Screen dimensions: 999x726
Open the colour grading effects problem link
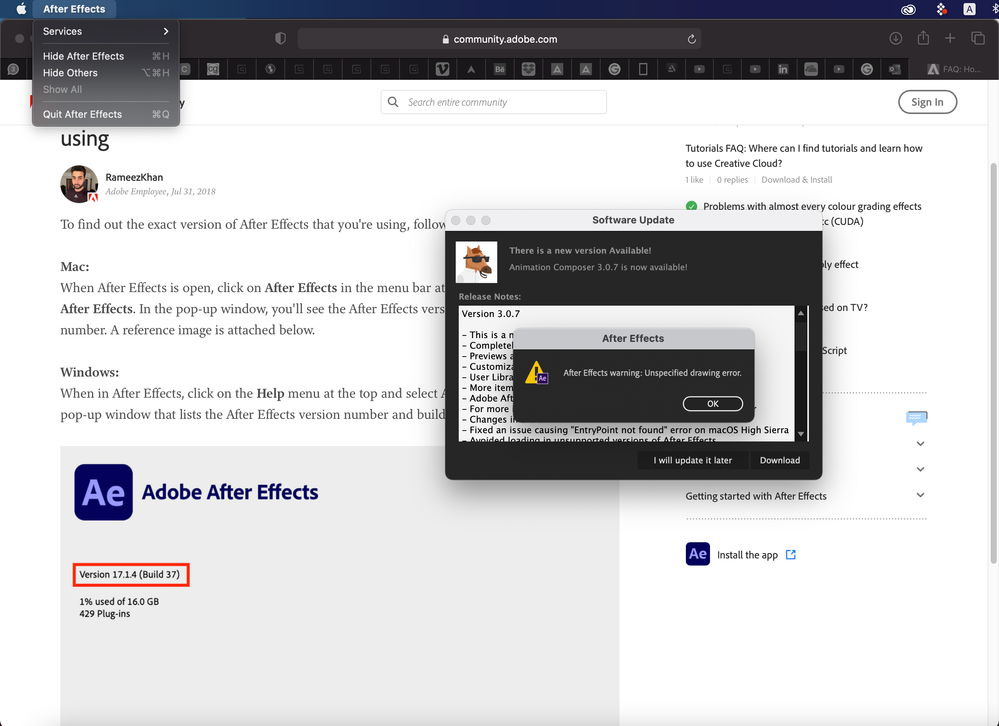pyautogui.click(x=812, y=206)
